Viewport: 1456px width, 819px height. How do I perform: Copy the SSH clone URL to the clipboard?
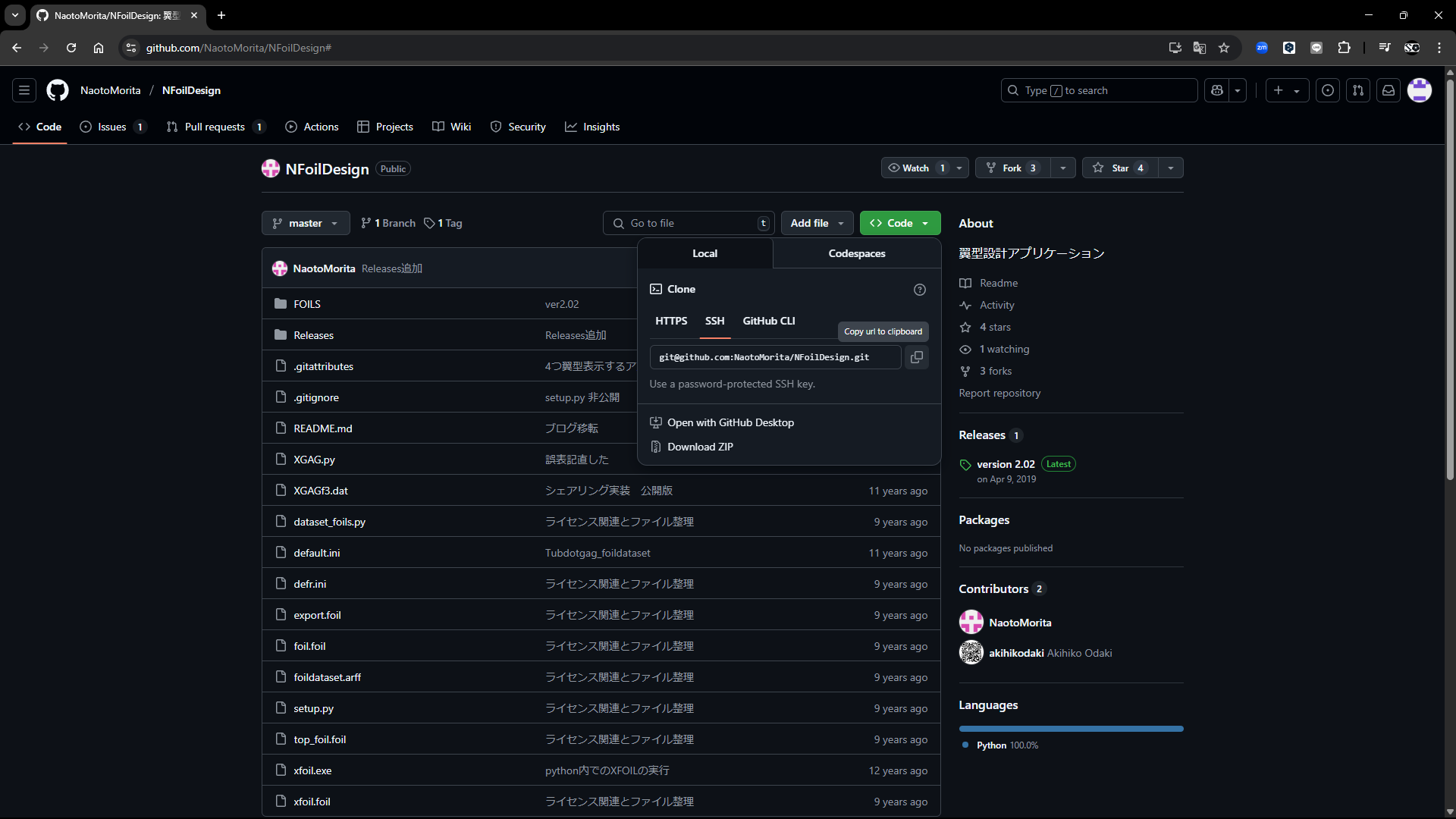916,357
